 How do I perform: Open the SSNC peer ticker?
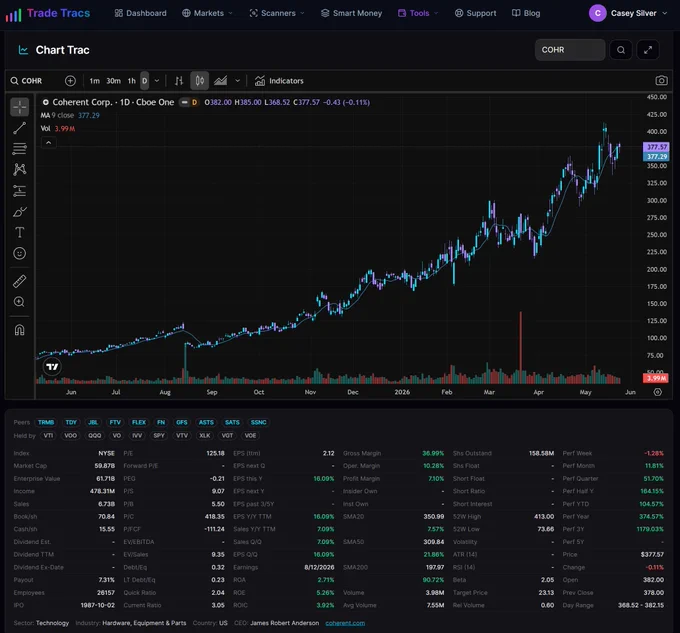(258, 422)
